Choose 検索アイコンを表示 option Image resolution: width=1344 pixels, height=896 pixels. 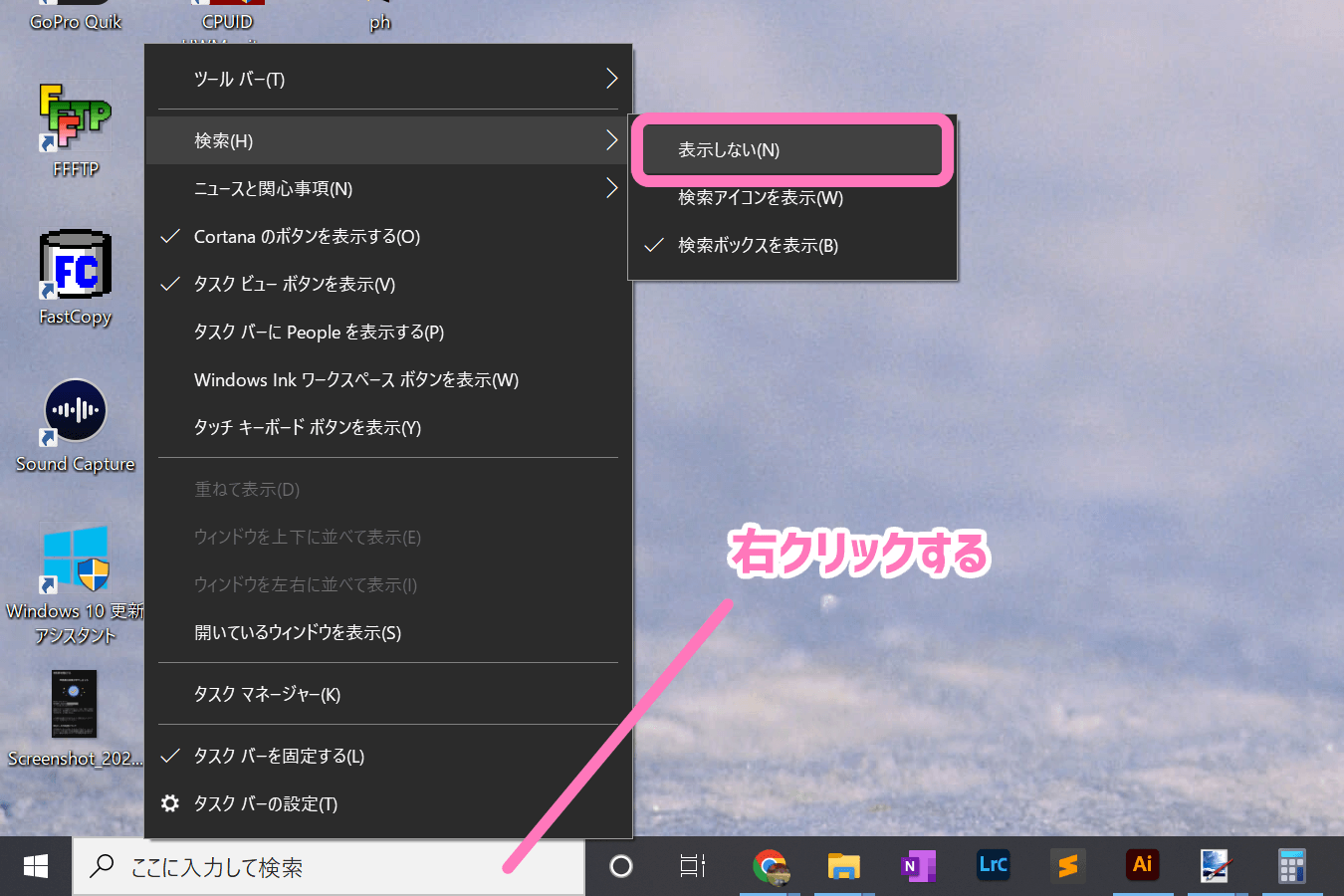click(x=761, y=198)
